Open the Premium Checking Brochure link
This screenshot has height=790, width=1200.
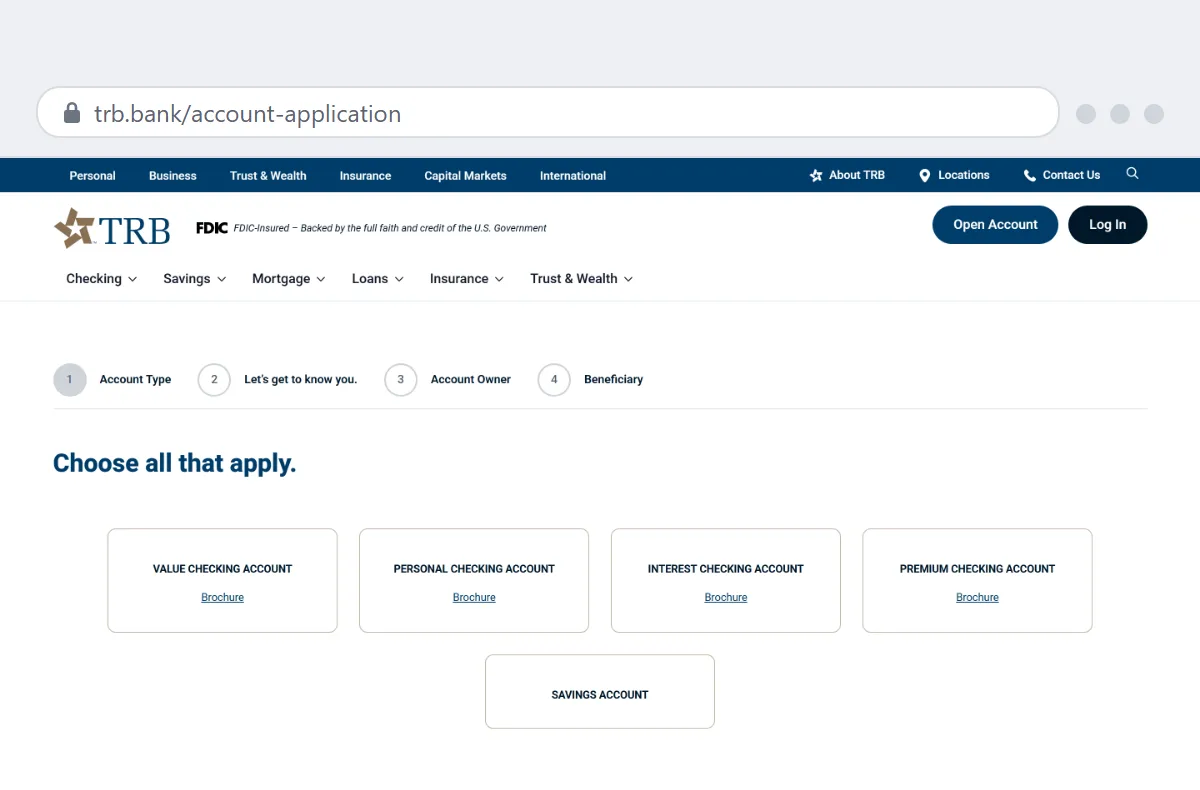(977, 597)
